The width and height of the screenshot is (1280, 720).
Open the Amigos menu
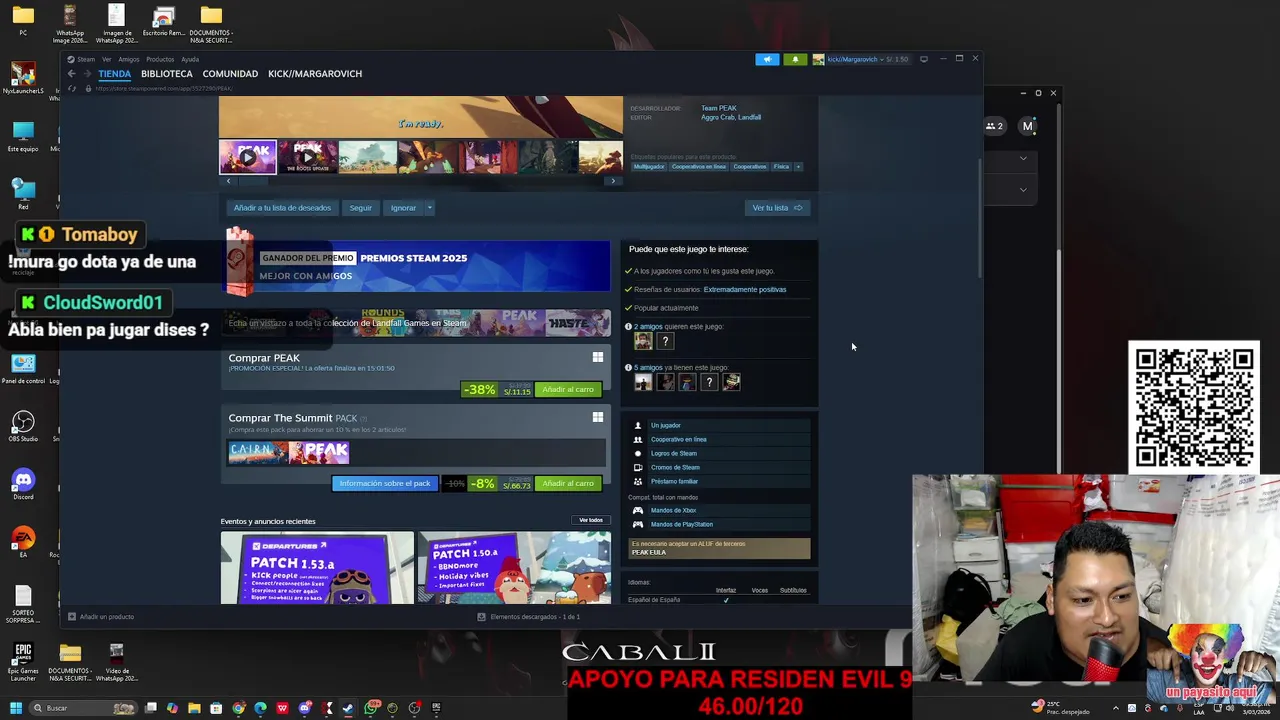click(129, 59)
